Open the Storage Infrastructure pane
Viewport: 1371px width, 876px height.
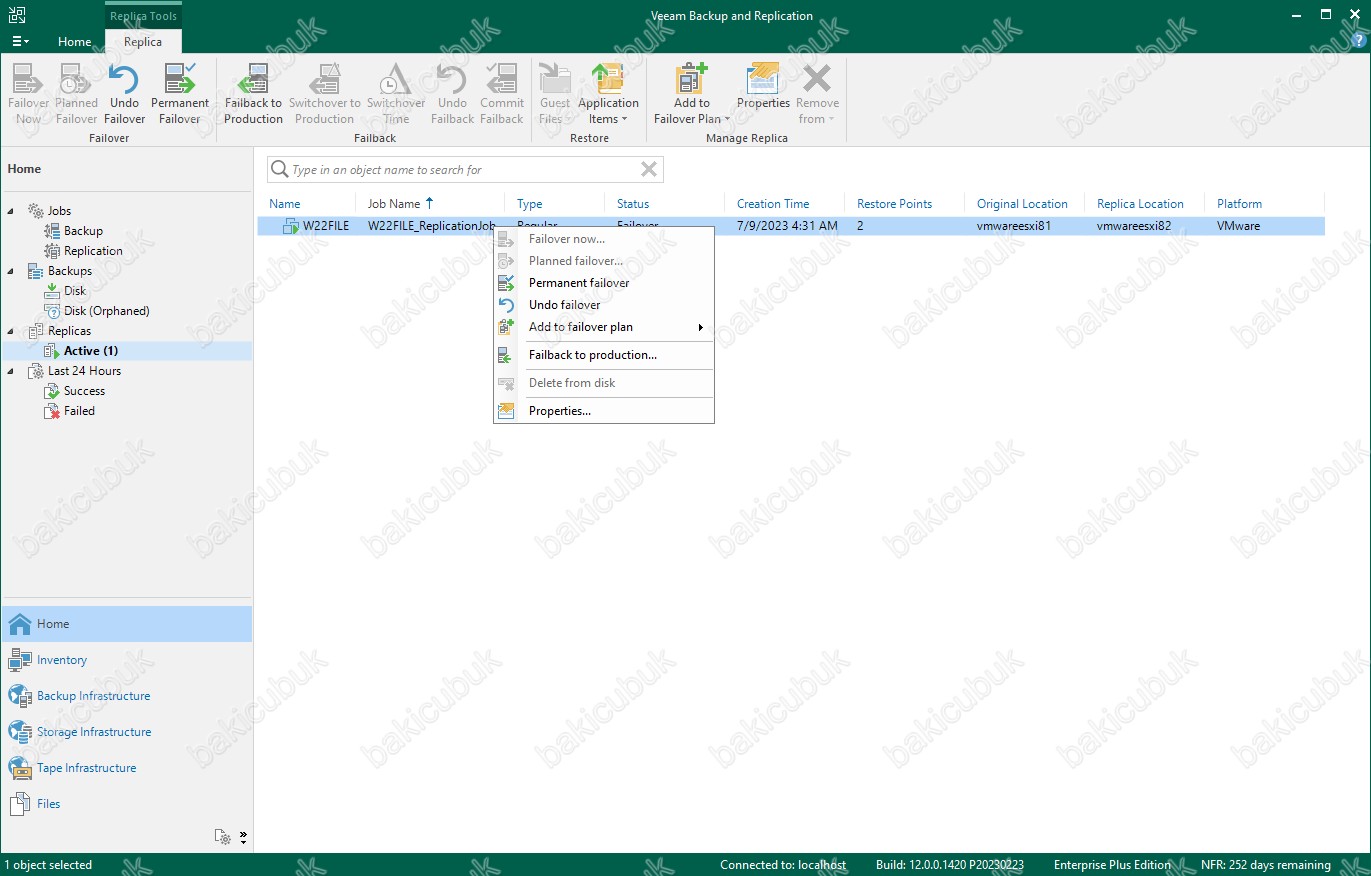[127, 732]
